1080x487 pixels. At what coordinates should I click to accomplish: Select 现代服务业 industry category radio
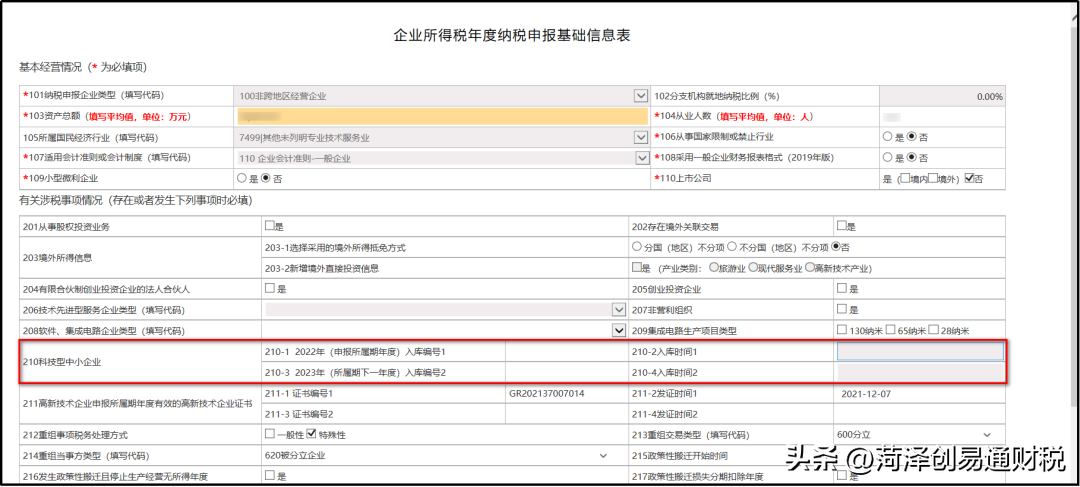coord(754,267)
